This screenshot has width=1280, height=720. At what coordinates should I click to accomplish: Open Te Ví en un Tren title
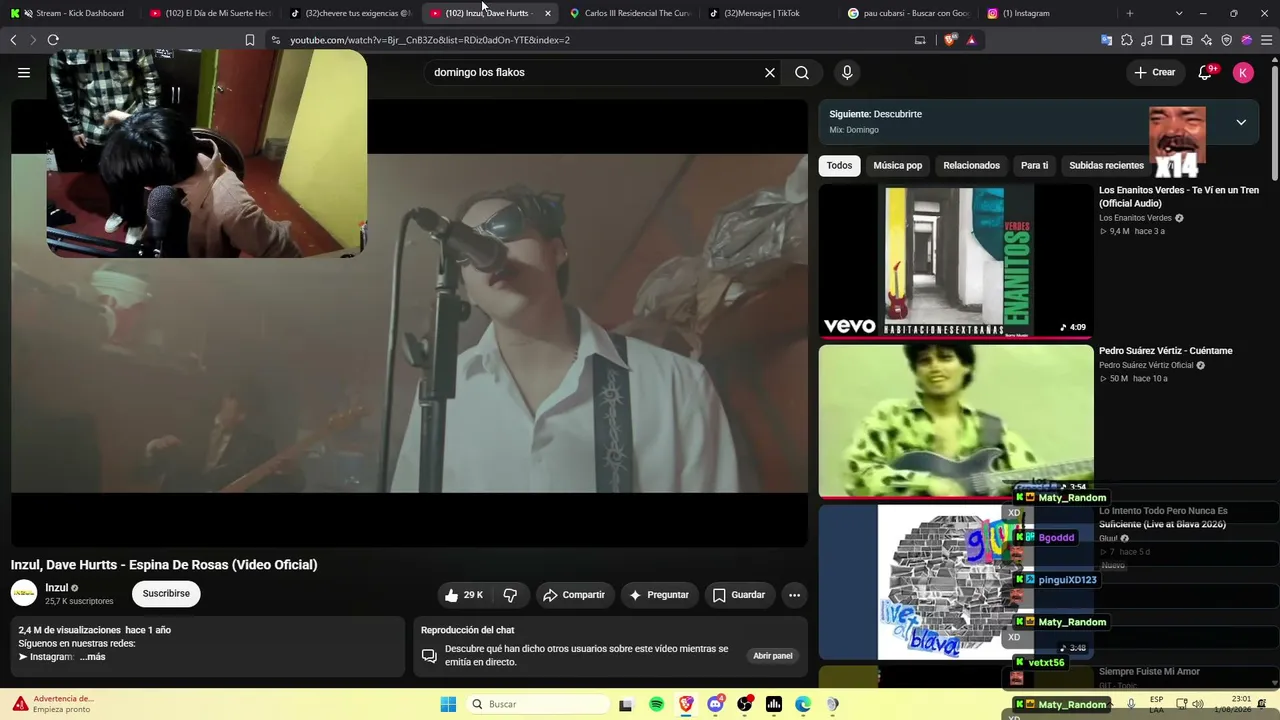(1179, 197)
